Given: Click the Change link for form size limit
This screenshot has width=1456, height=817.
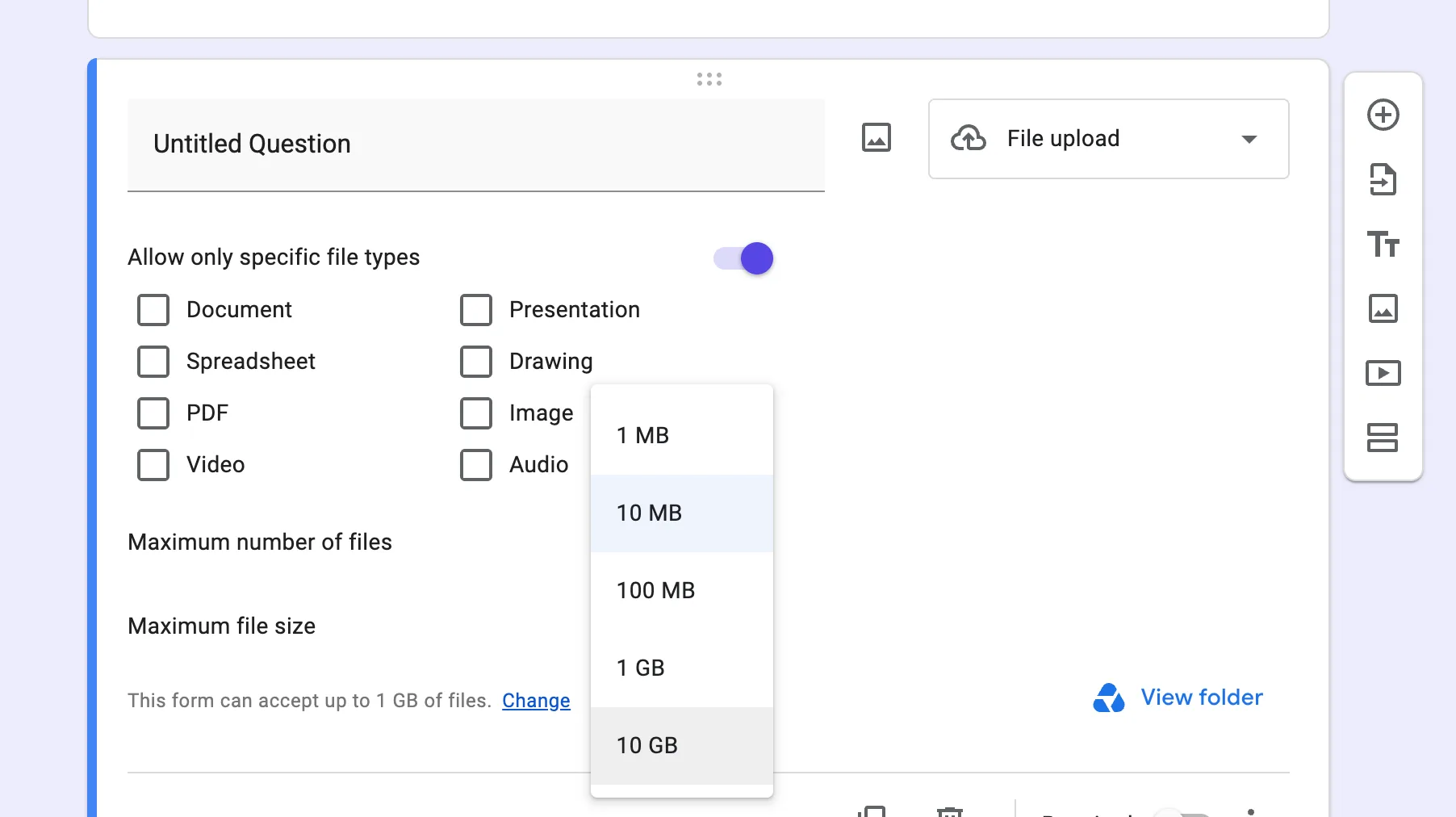Looking at the screenshot, I should [x=536, y=701].
